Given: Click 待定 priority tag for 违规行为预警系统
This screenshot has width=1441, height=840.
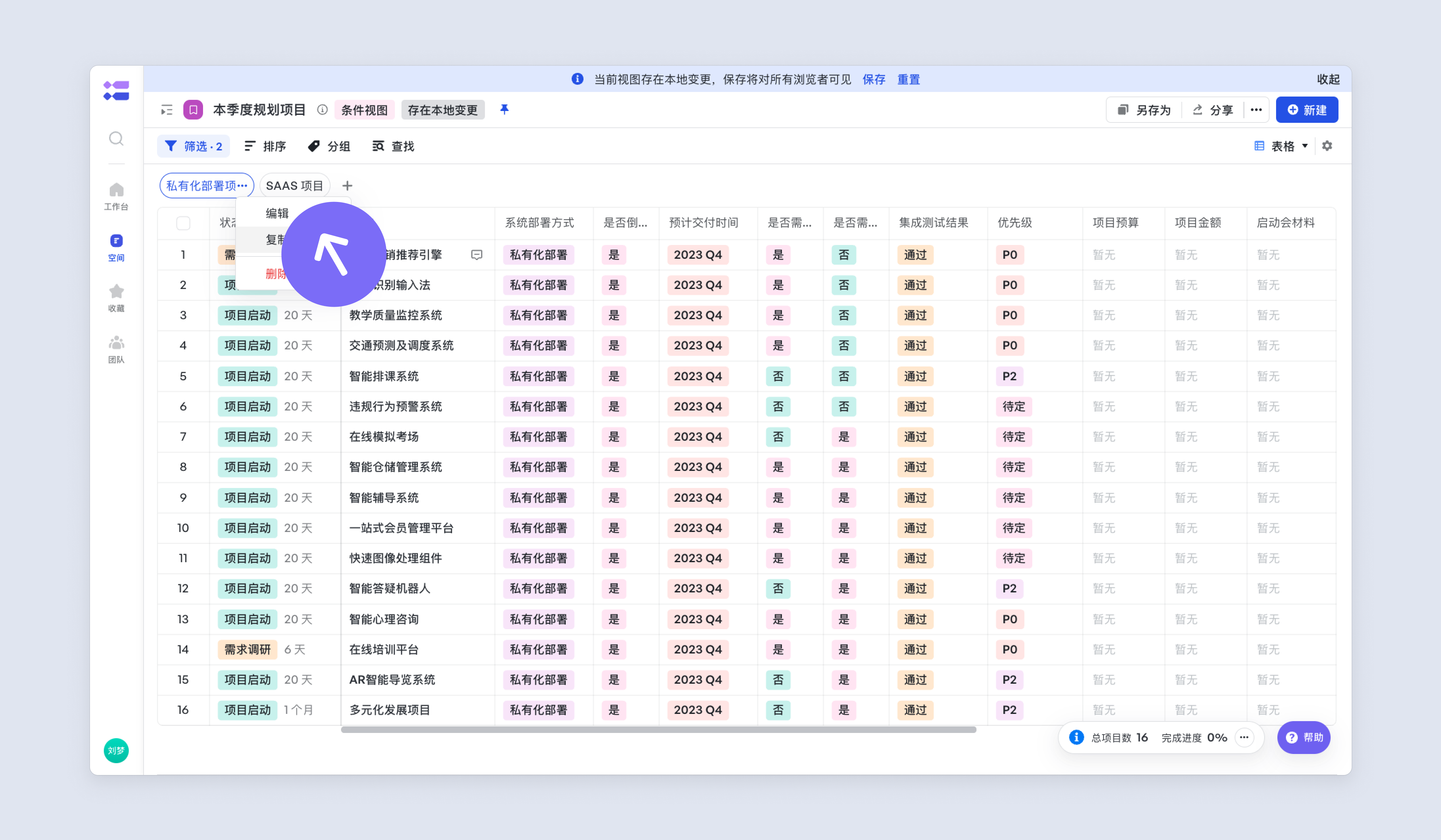Looking at the screenshot, I should (1014, 407).
